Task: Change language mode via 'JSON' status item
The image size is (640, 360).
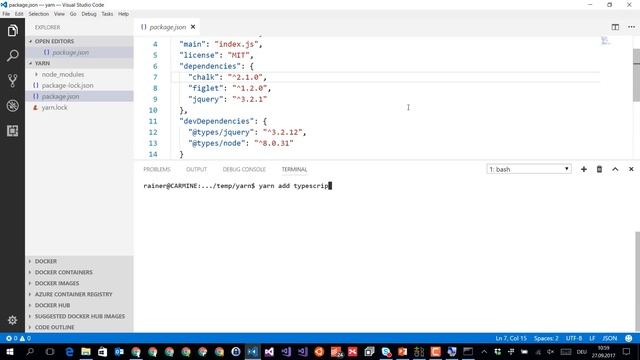Action: tap(610, 338)
